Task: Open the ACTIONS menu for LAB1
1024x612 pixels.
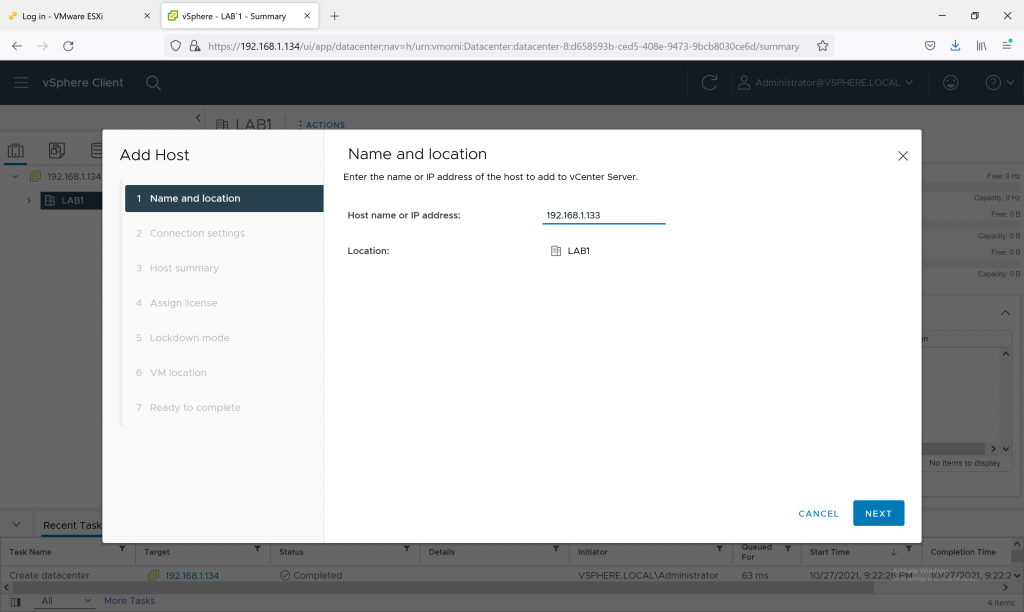Action: (x=321, y=125)
